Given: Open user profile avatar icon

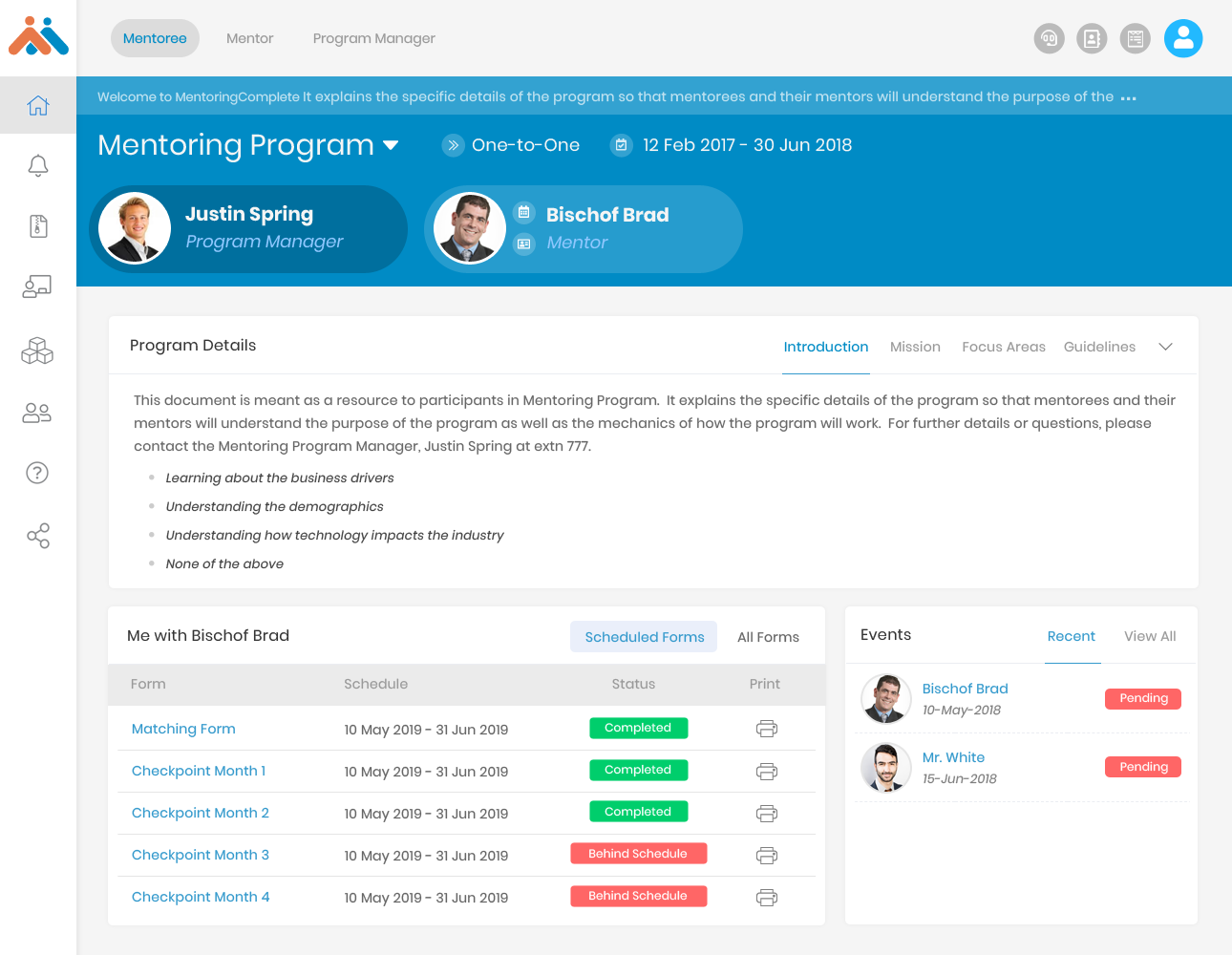Looking at the screenshot, I should point(1182,38).
